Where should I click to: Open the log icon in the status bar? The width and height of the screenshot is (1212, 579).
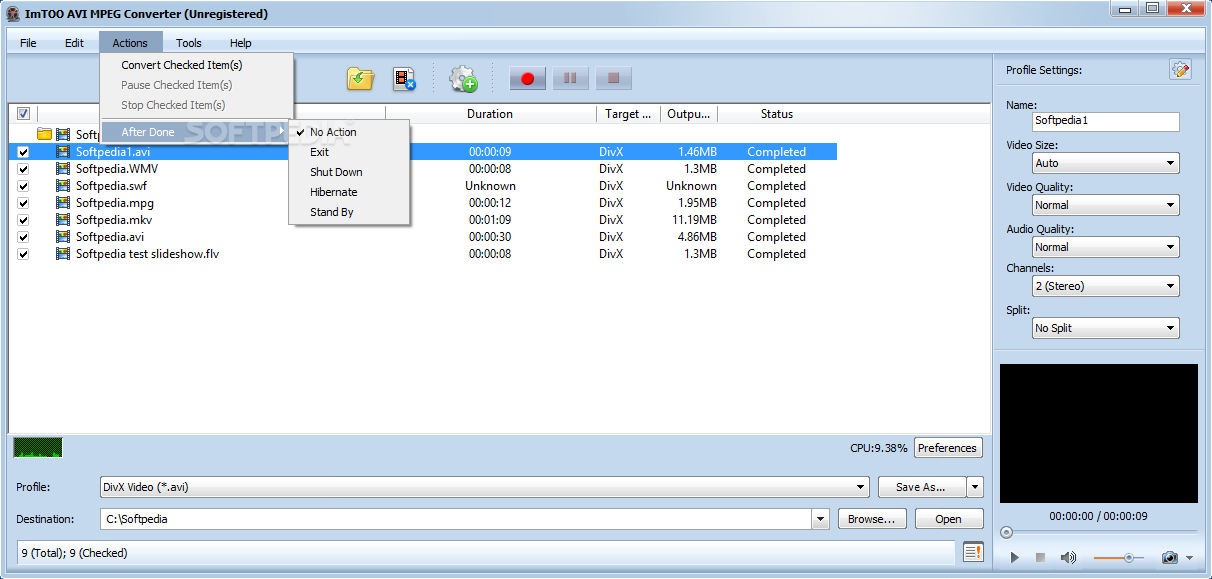pos(973,552)
